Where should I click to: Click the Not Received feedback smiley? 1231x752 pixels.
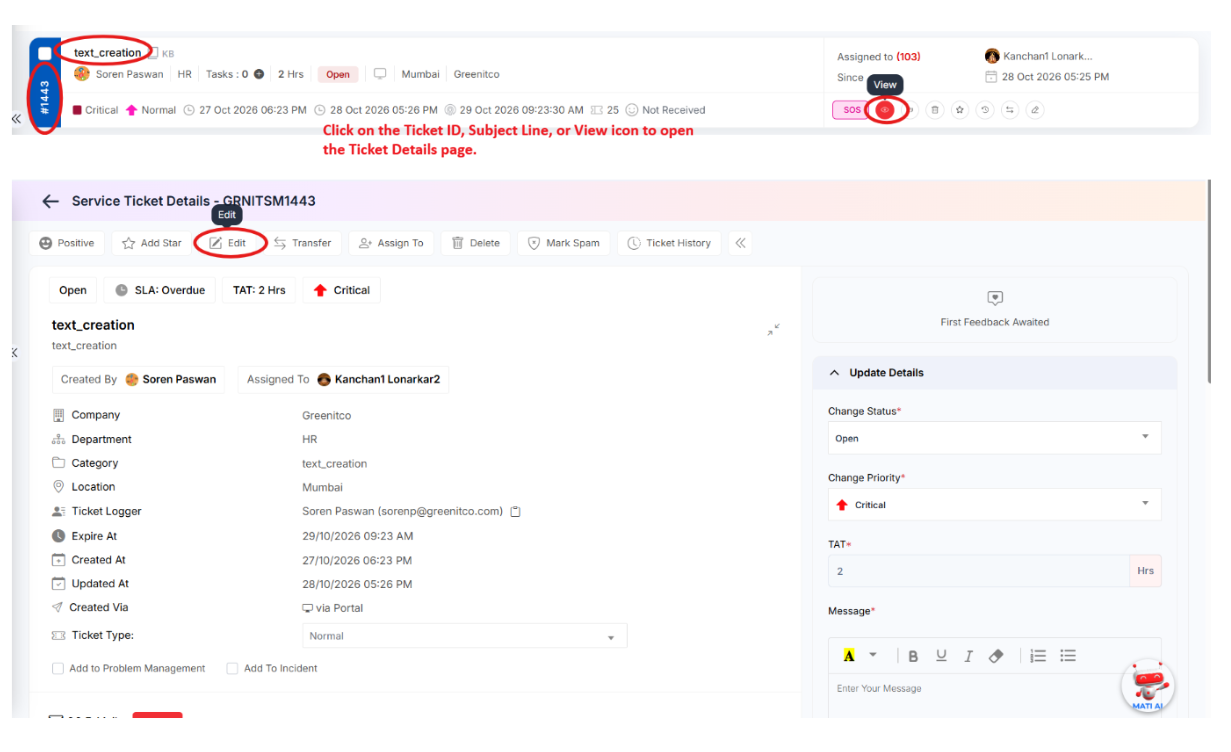(631, 110)
